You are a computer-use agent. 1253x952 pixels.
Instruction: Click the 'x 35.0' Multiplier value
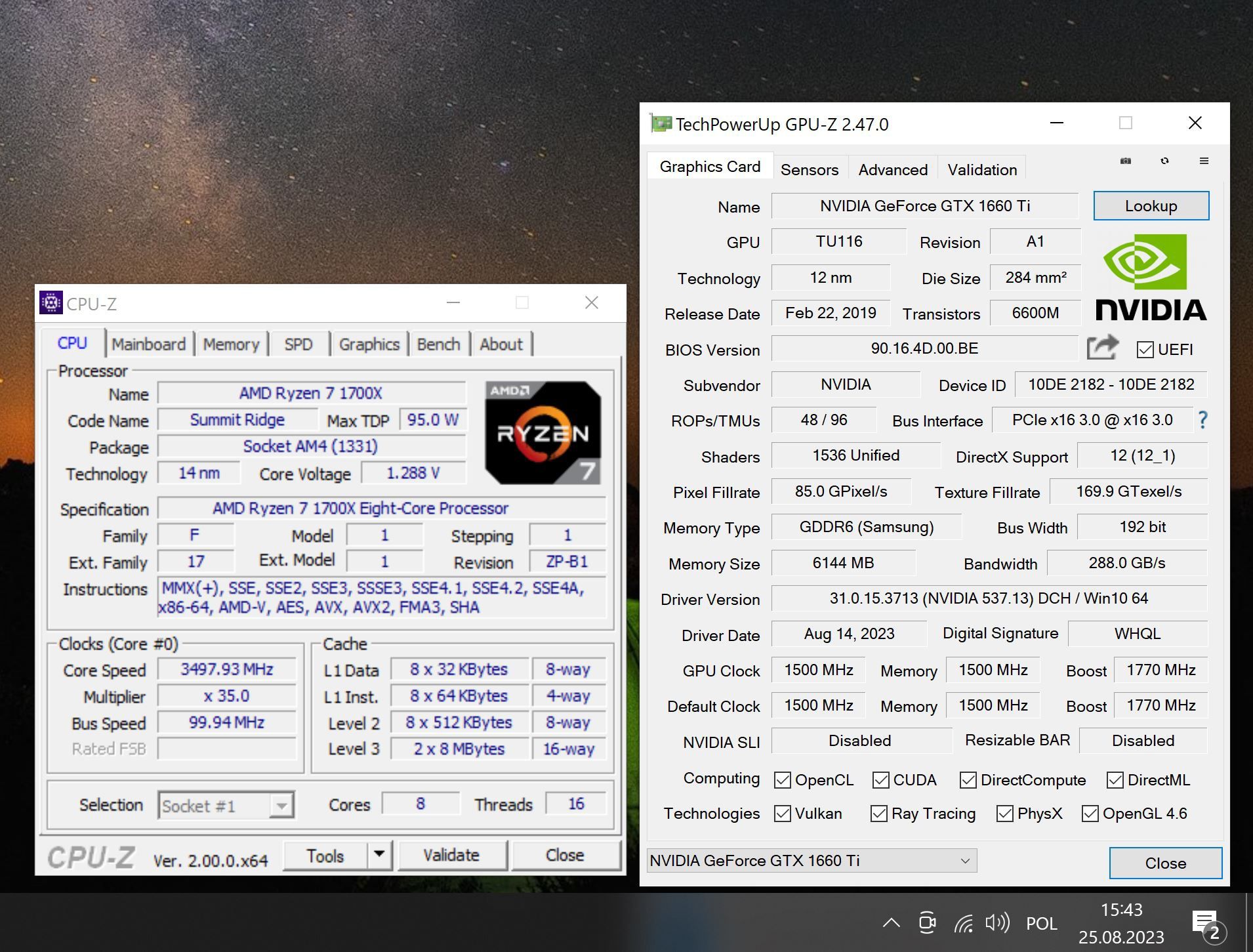[x=226, y=695]
